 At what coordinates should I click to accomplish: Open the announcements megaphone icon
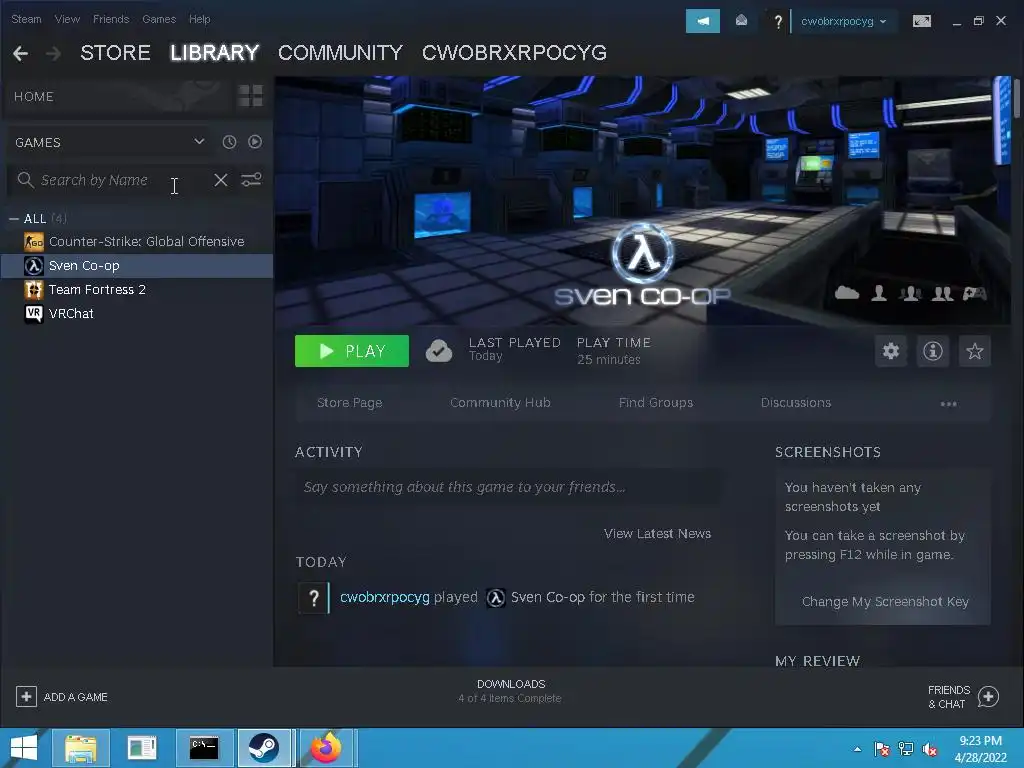pyautogui.click(x=703, y=21)
